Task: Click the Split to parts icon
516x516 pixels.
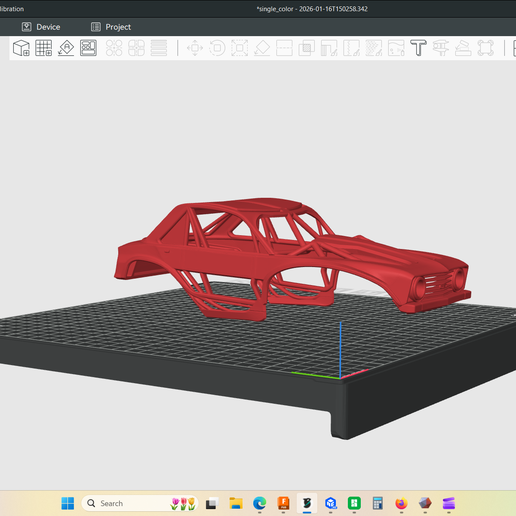Action: click(136, 48)
